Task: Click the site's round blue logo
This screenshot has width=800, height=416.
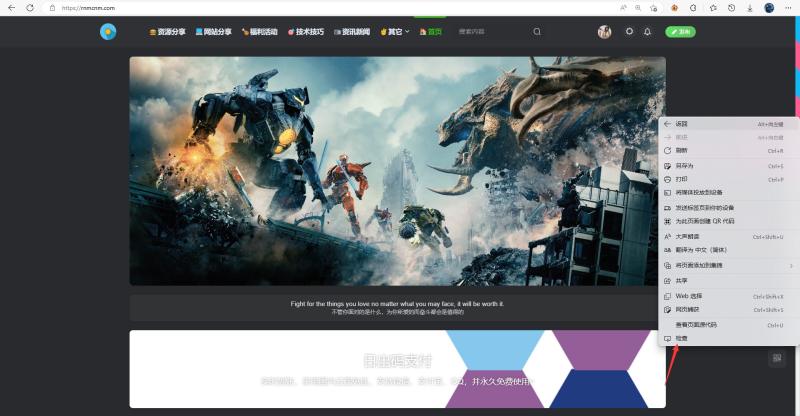Action: 108,32
